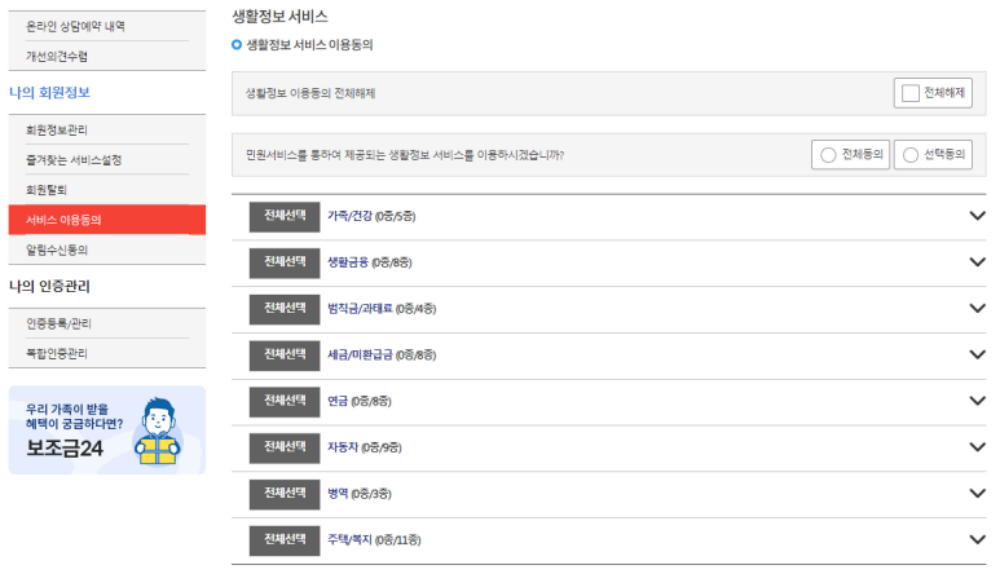The image size is (1000, 574).
Task: Click the 나의 인증관리 section heading
Action: click(50, 286)
